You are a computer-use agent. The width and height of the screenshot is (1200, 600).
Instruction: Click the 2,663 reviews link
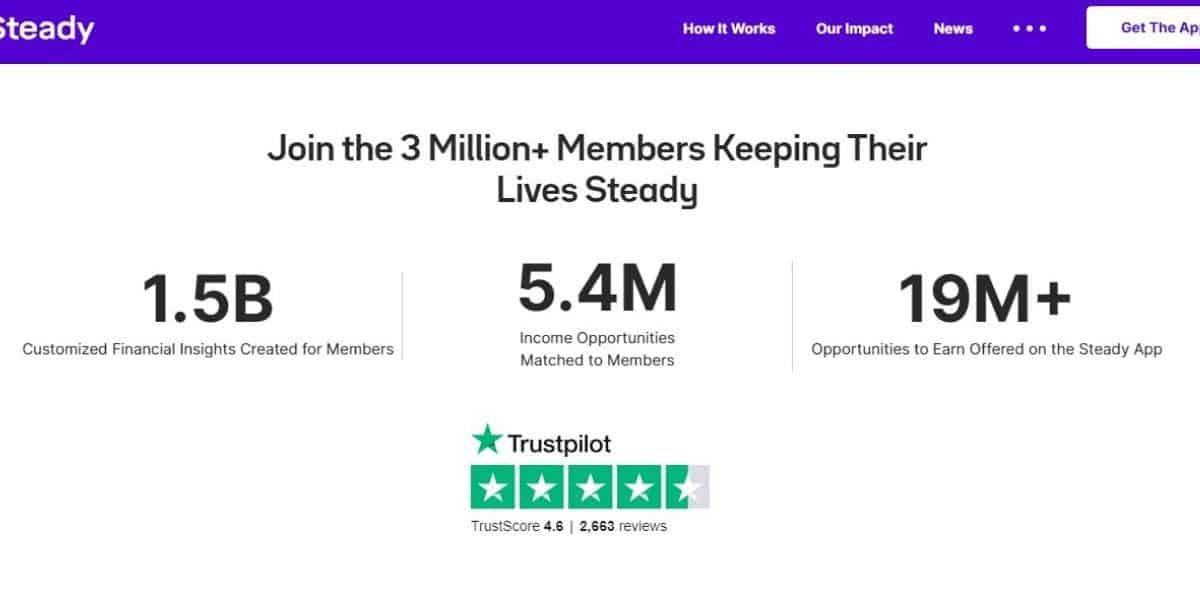(x=623, y=526)
